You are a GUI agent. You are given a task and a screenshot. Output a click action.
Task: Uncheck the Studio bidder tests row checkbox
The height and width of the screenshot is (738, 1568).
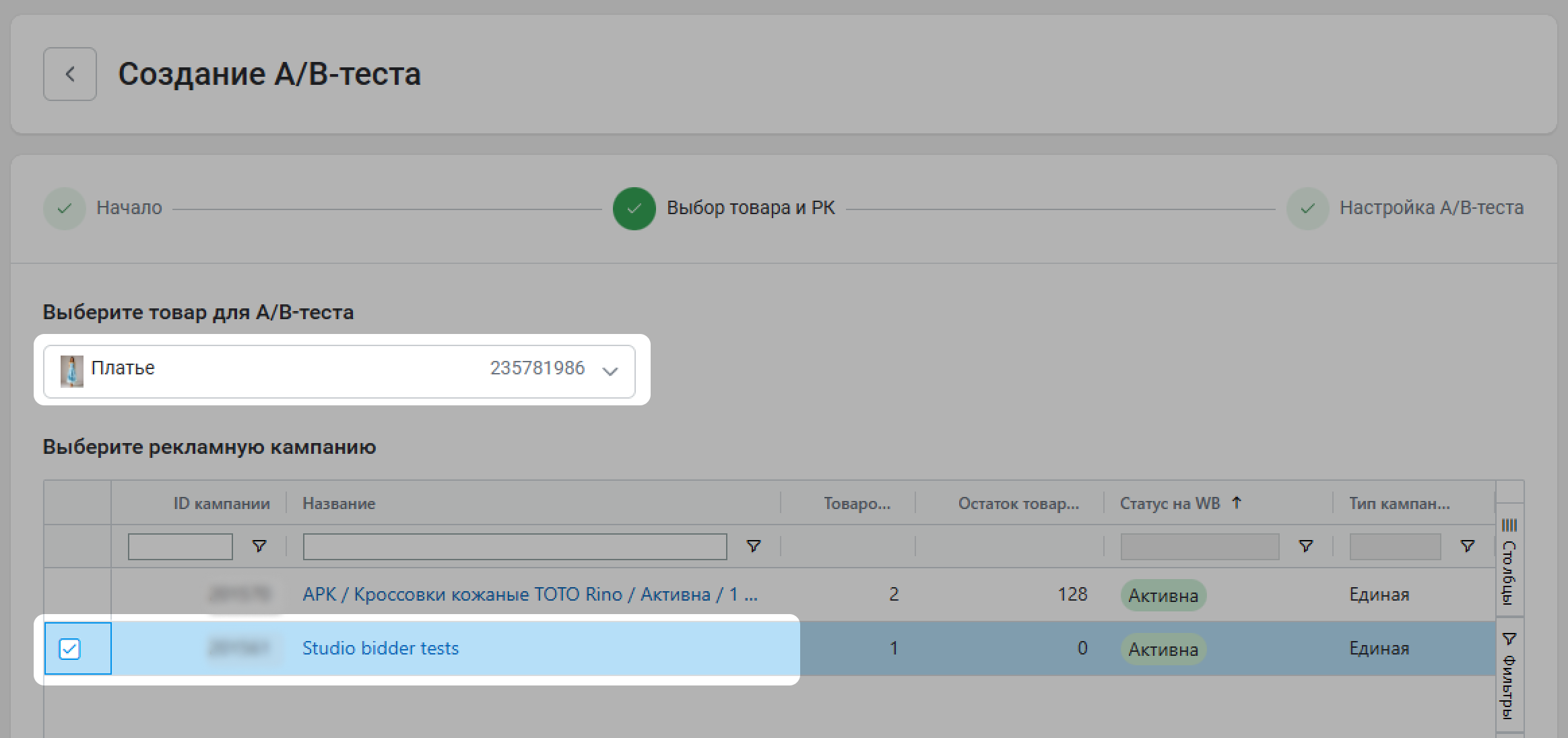(x=70, y=649)
